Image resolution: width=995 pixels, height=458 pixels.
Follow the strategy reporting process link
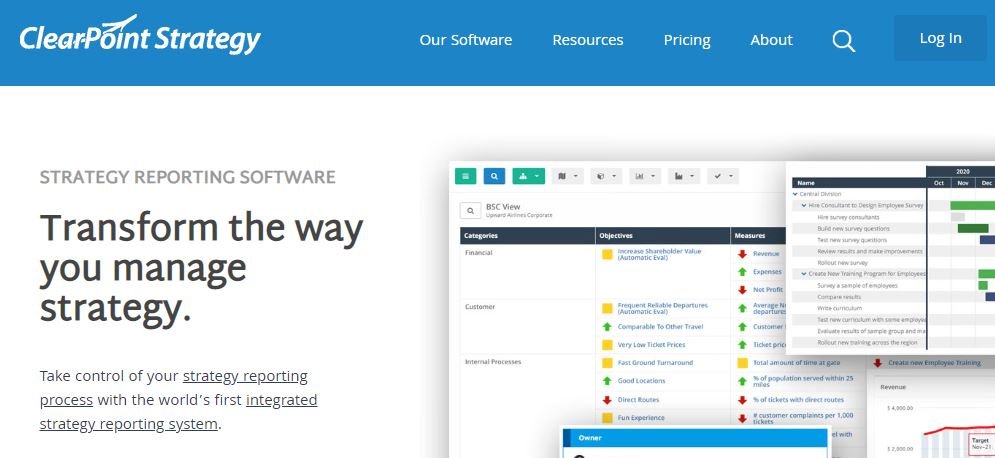click(245, 376)
